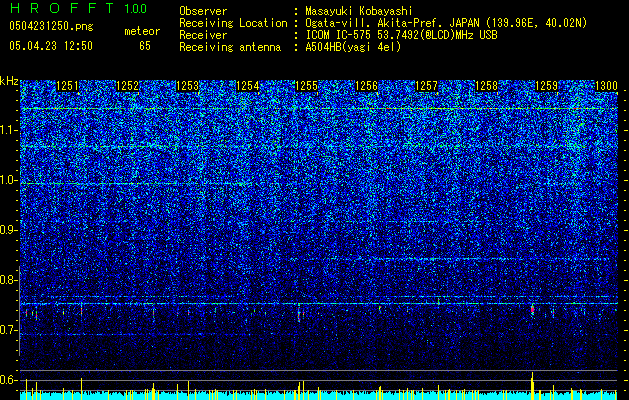
Task: Click the date stamp 05.04.23 12:50
Action: 51,46
